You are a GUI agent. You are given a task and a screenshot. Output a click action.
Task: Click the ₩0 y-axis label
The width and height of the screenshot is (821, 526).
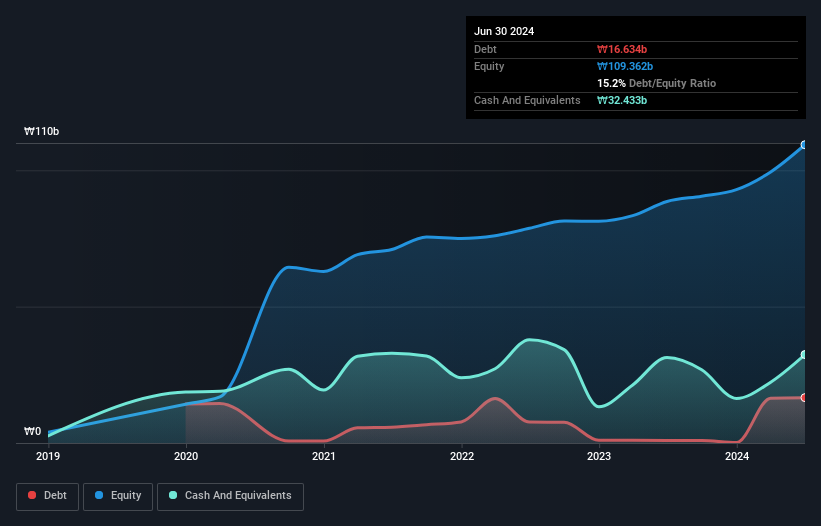(32, 431)
